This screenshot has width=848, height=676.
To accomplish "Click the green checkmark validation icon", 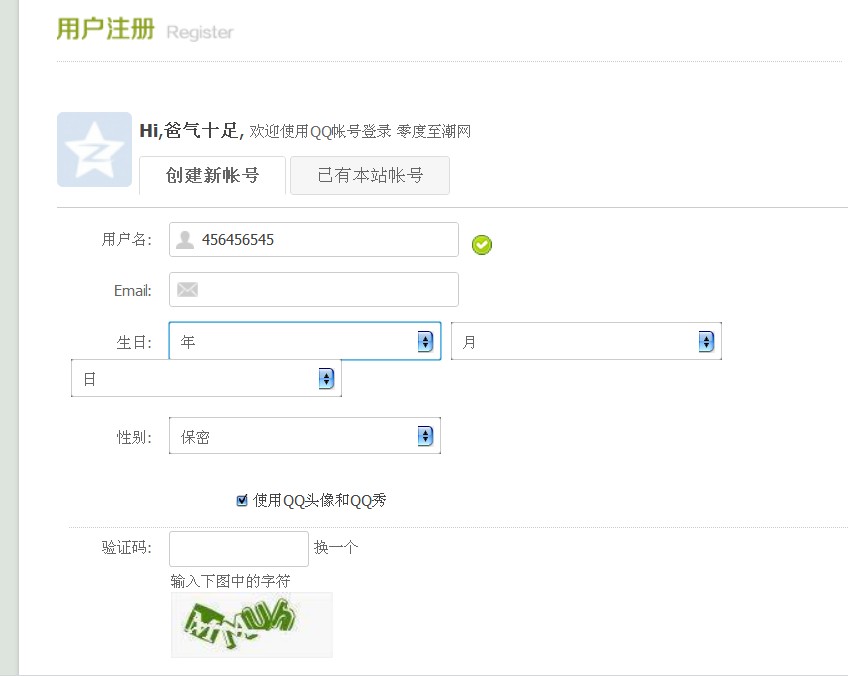I will coord(482,244).
